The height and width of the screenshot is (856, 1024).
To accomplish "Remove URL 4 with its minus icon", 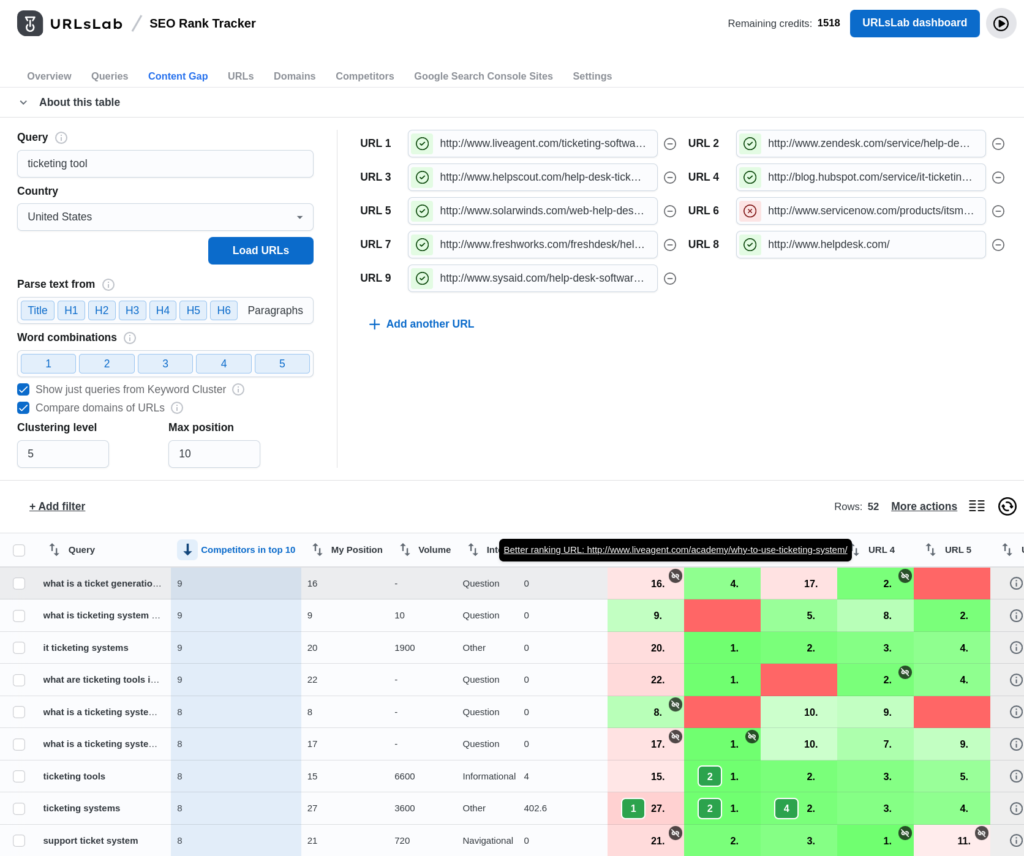I will pos(998,178).
